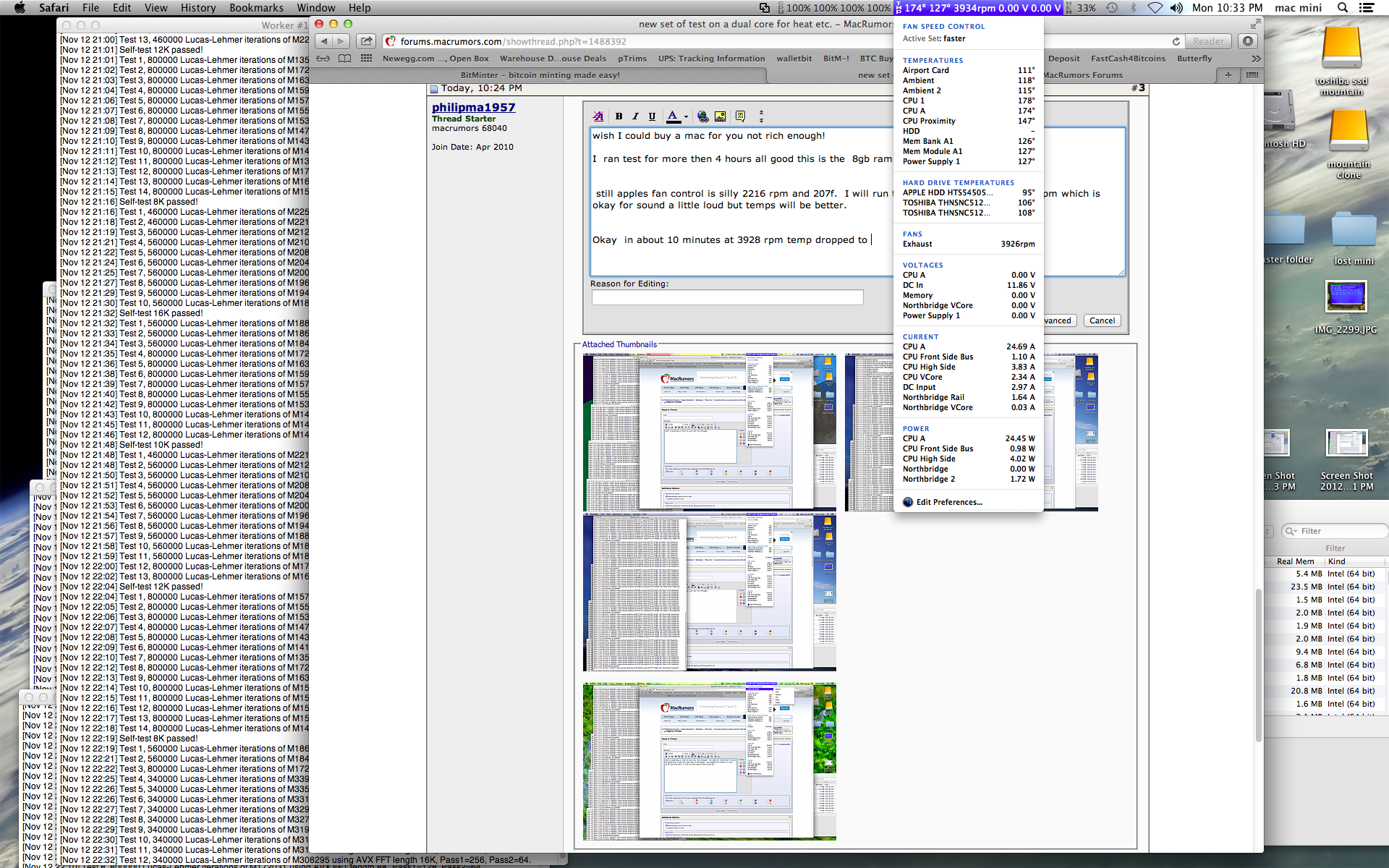
Task: Click the Reload page icon
Action: click(x=1176, y=41)
